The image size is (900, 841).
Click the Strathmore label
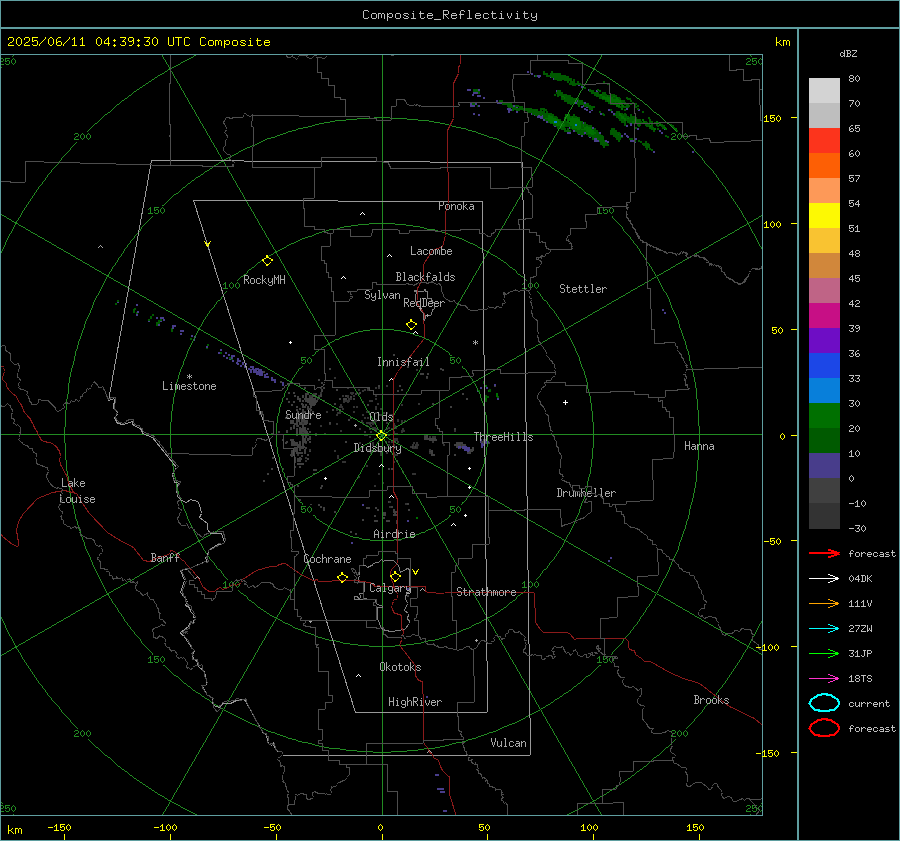[x=486, y=592]
